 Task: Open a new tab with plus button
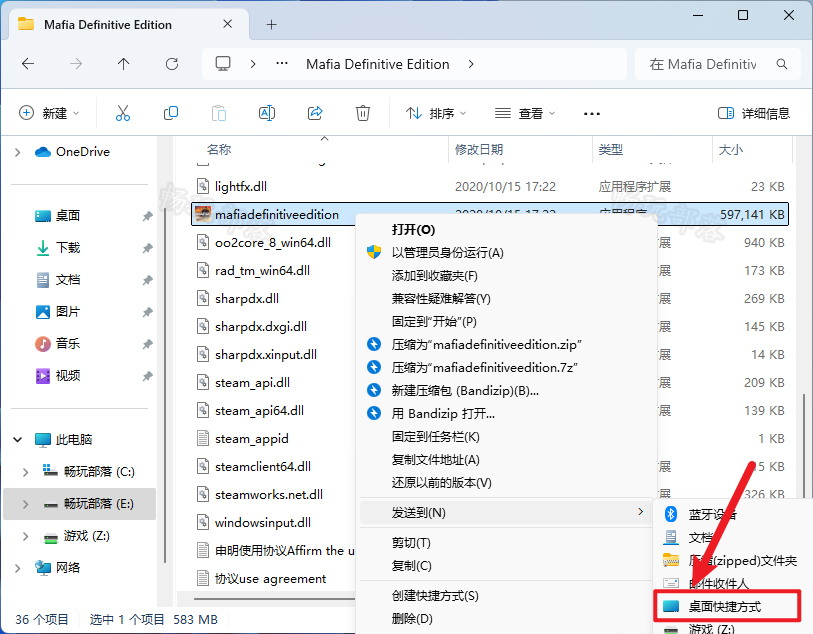click(x=272, y=24)
